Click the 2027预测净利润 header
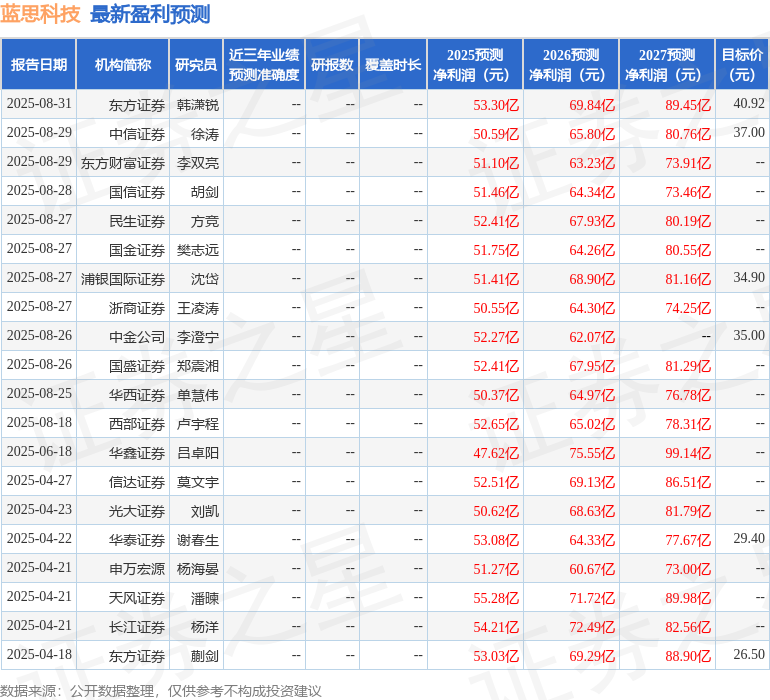Viewport: 770px width, 700px height. click(x=667, y=64)
